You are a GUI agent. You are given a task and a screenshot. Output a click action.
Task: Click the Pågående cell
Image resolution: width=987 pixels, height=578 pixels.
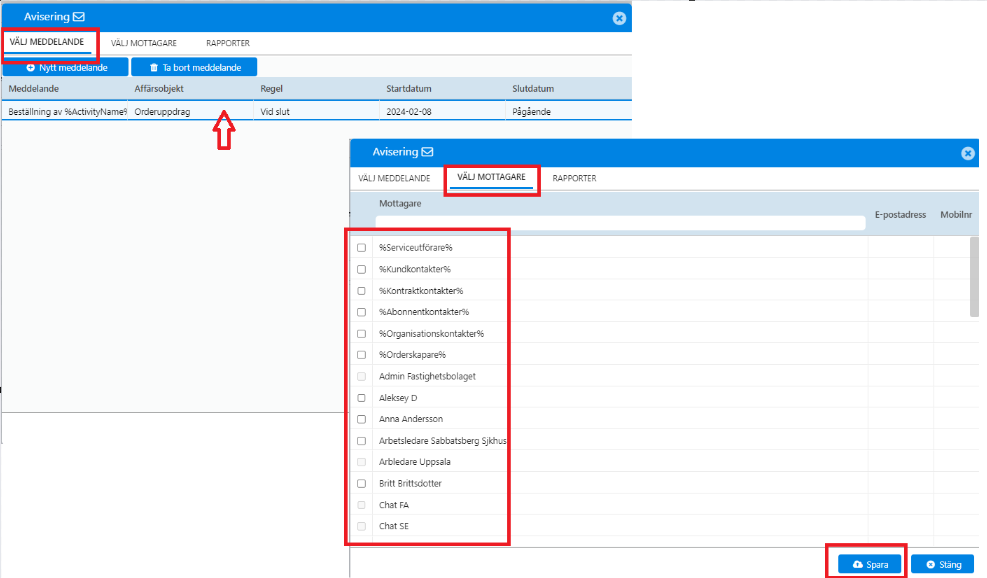point(568,111)
